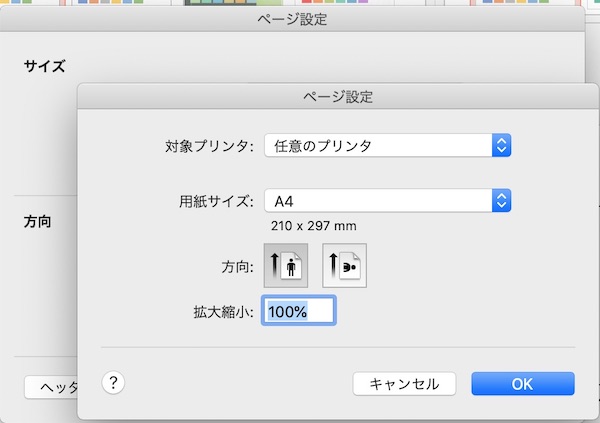
Task: Click the 拡大縮小: label text
Action: pos(223,312)
